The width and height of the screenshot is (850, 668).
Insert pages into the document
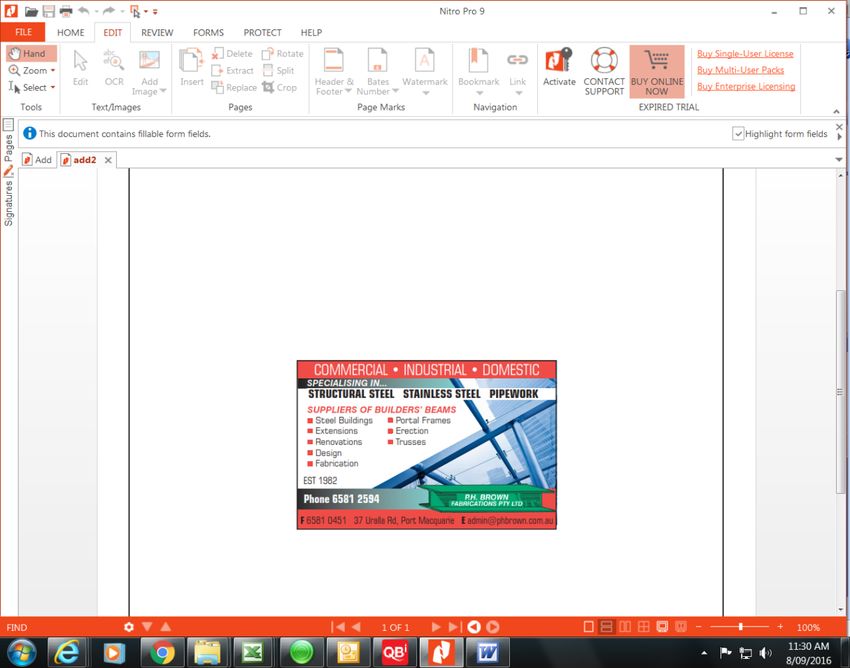[x=191, y=68]
